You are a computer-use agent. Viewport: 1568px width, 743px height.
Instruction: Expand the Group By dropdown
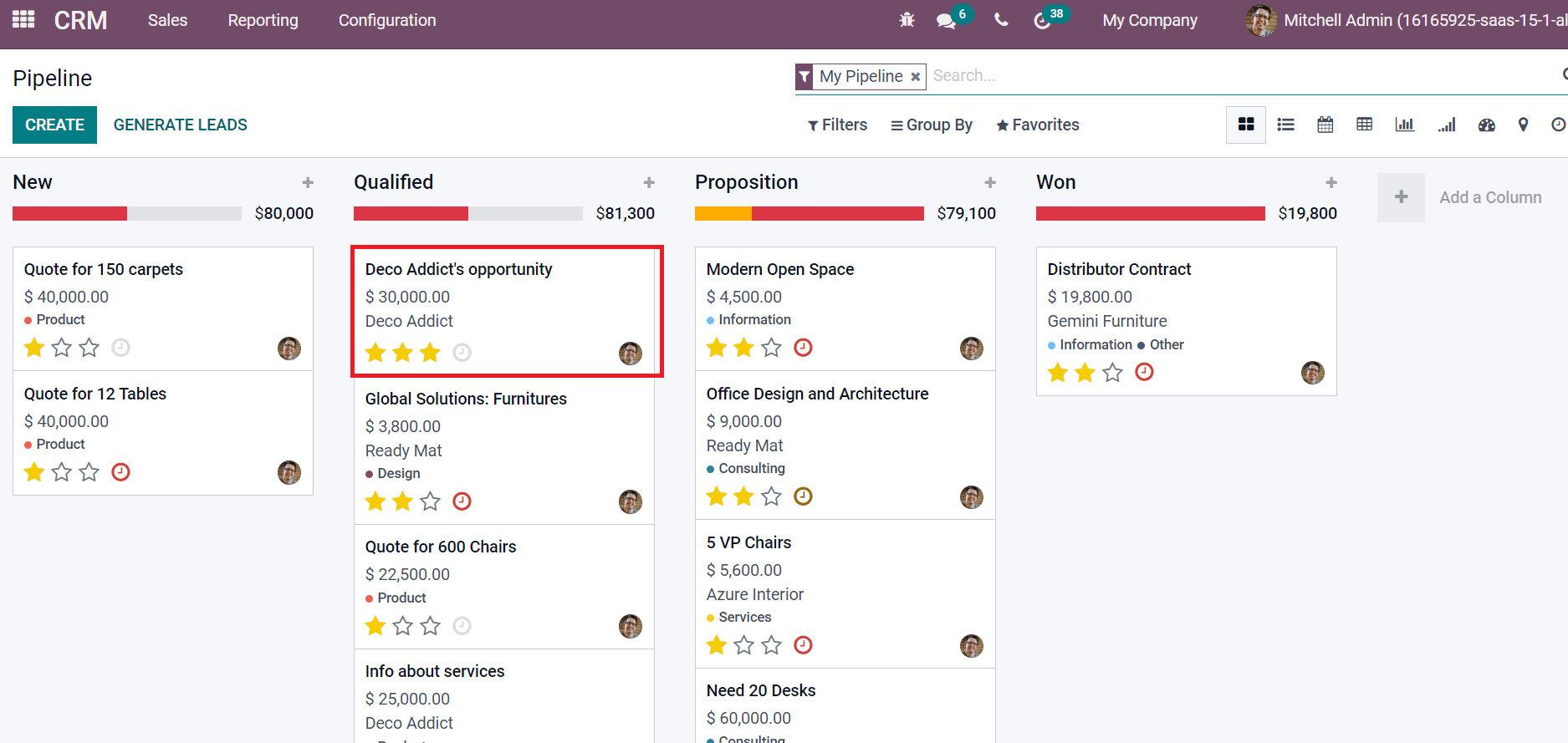click(932, 125)
